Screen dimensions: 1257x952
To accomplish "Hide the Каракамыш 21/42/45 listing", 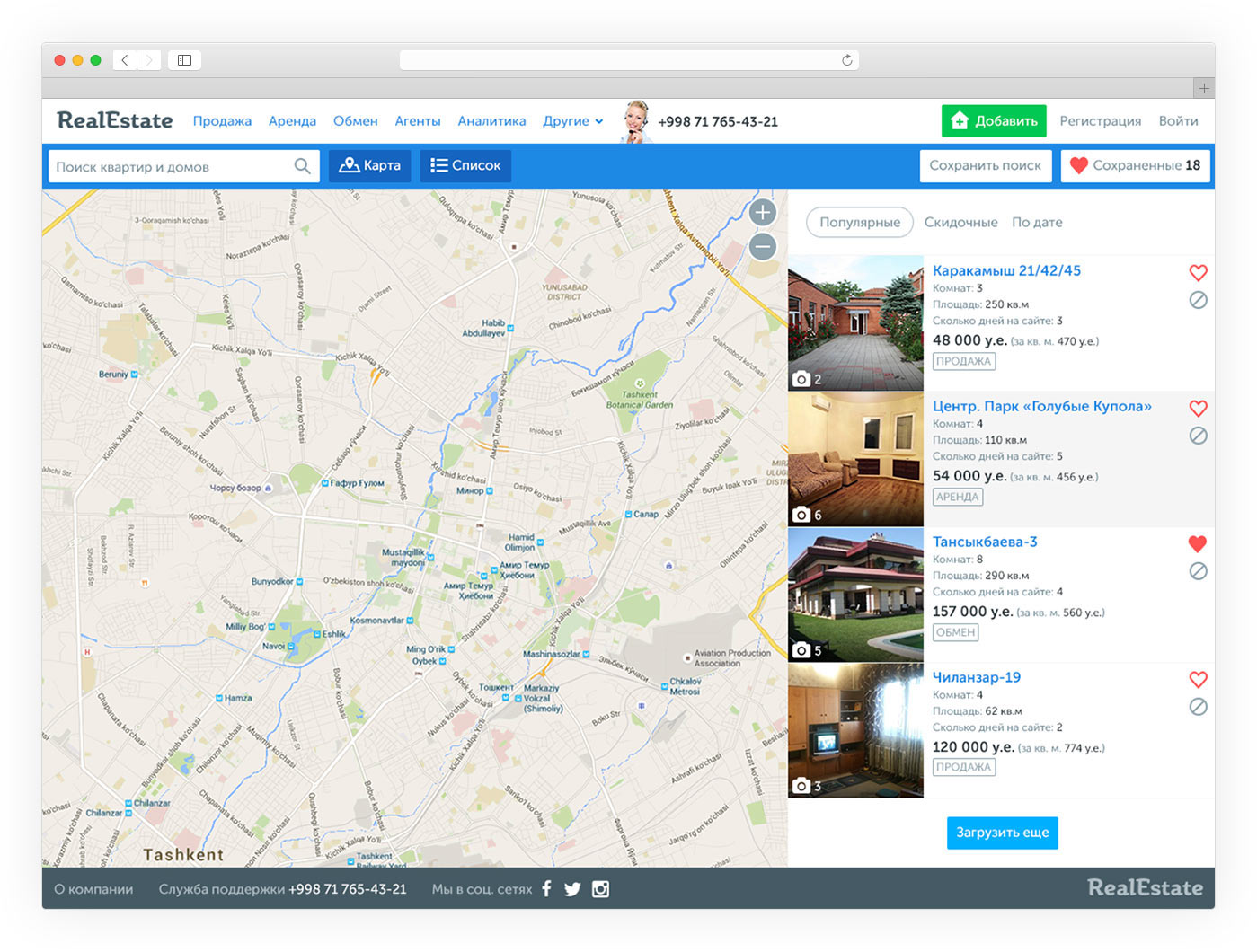I will (x=1198, y=300).
